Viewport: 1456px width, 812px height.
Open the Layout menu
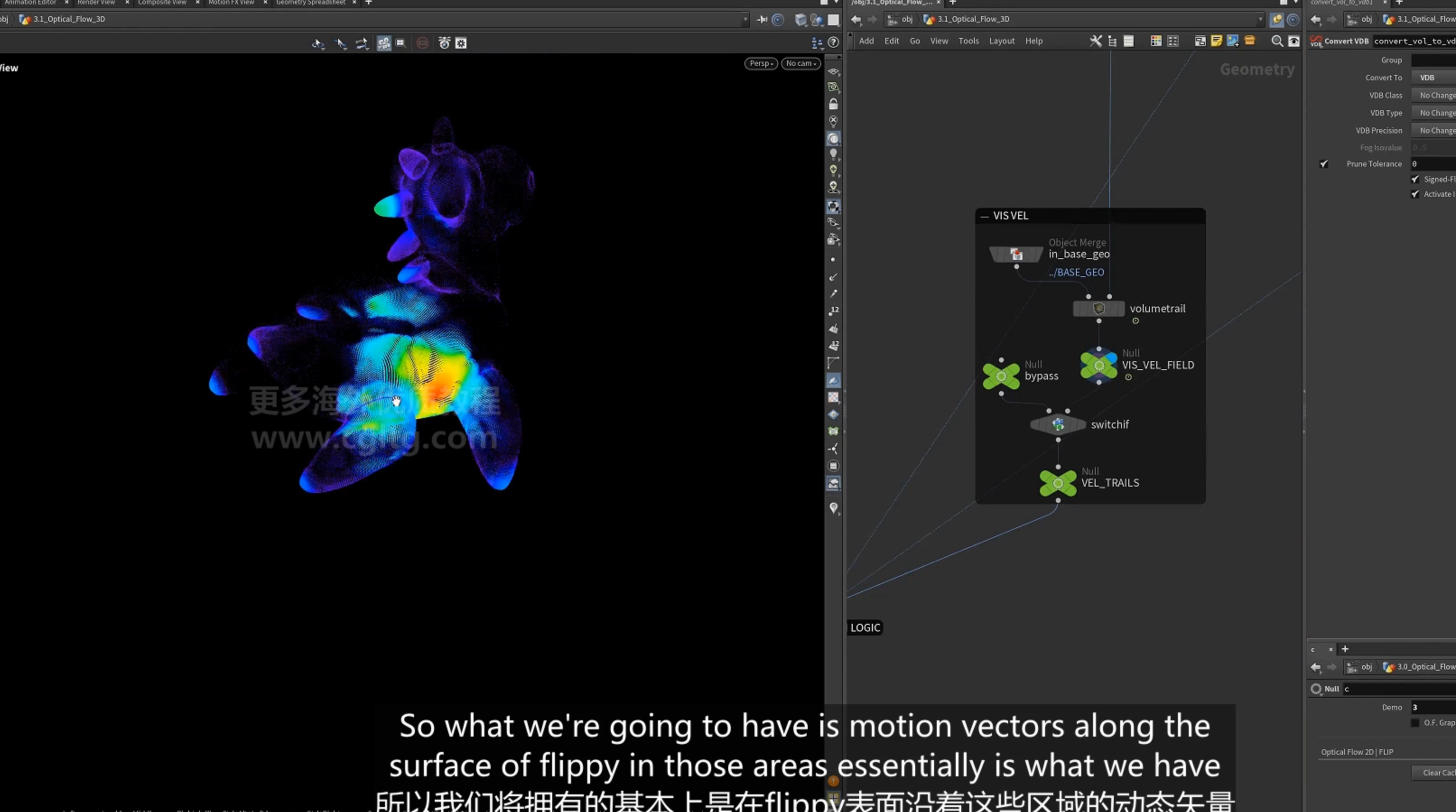[1001, 41]
